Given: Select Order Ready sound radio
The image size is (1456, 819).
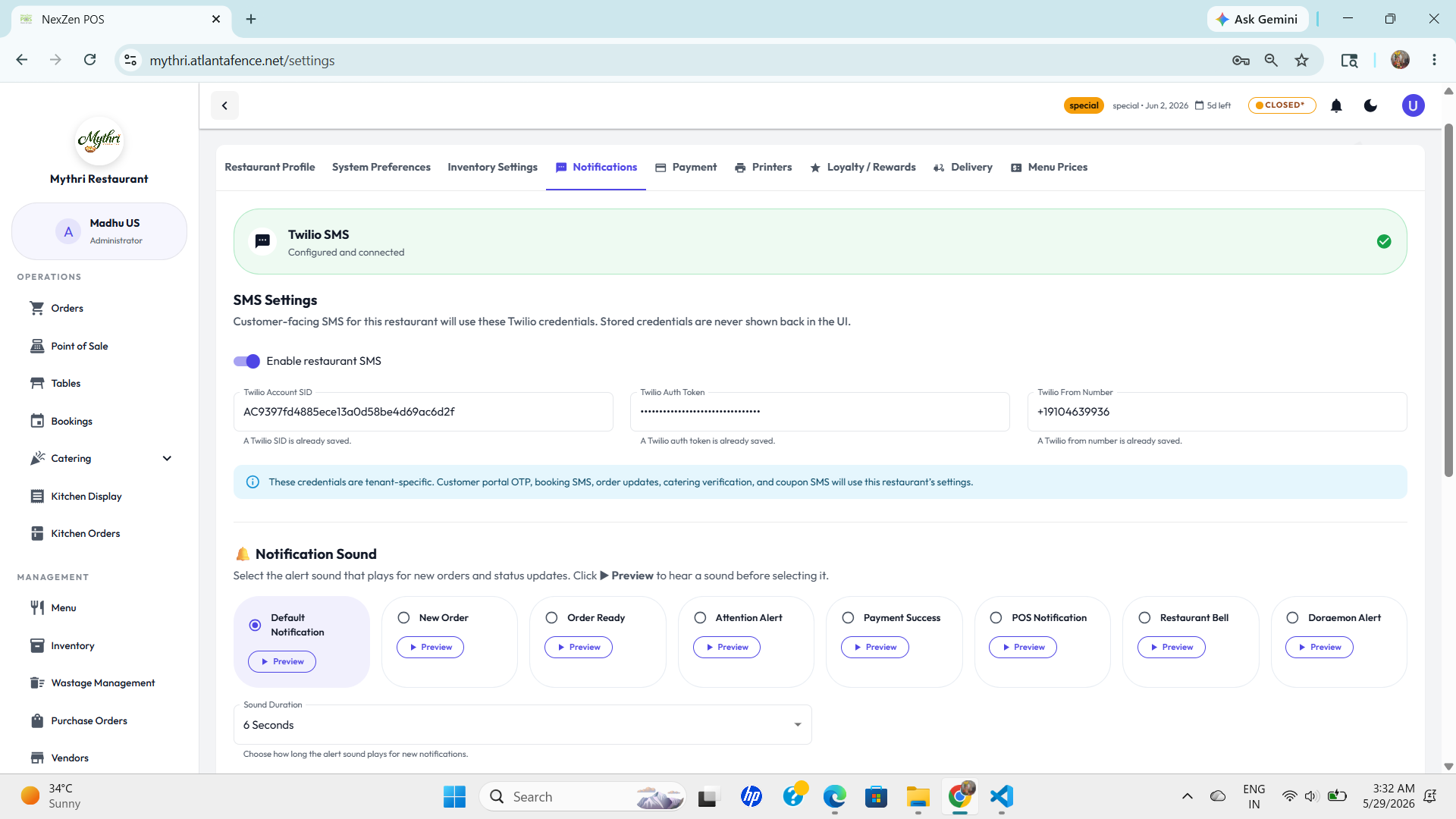Looking at the screenshot, I should pos(551,618).
